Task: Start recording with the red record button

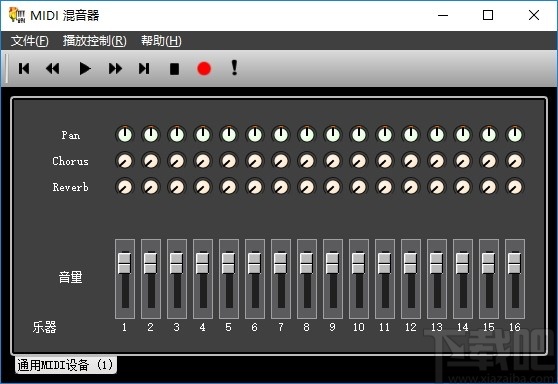Action: click(x=204, y=68)
